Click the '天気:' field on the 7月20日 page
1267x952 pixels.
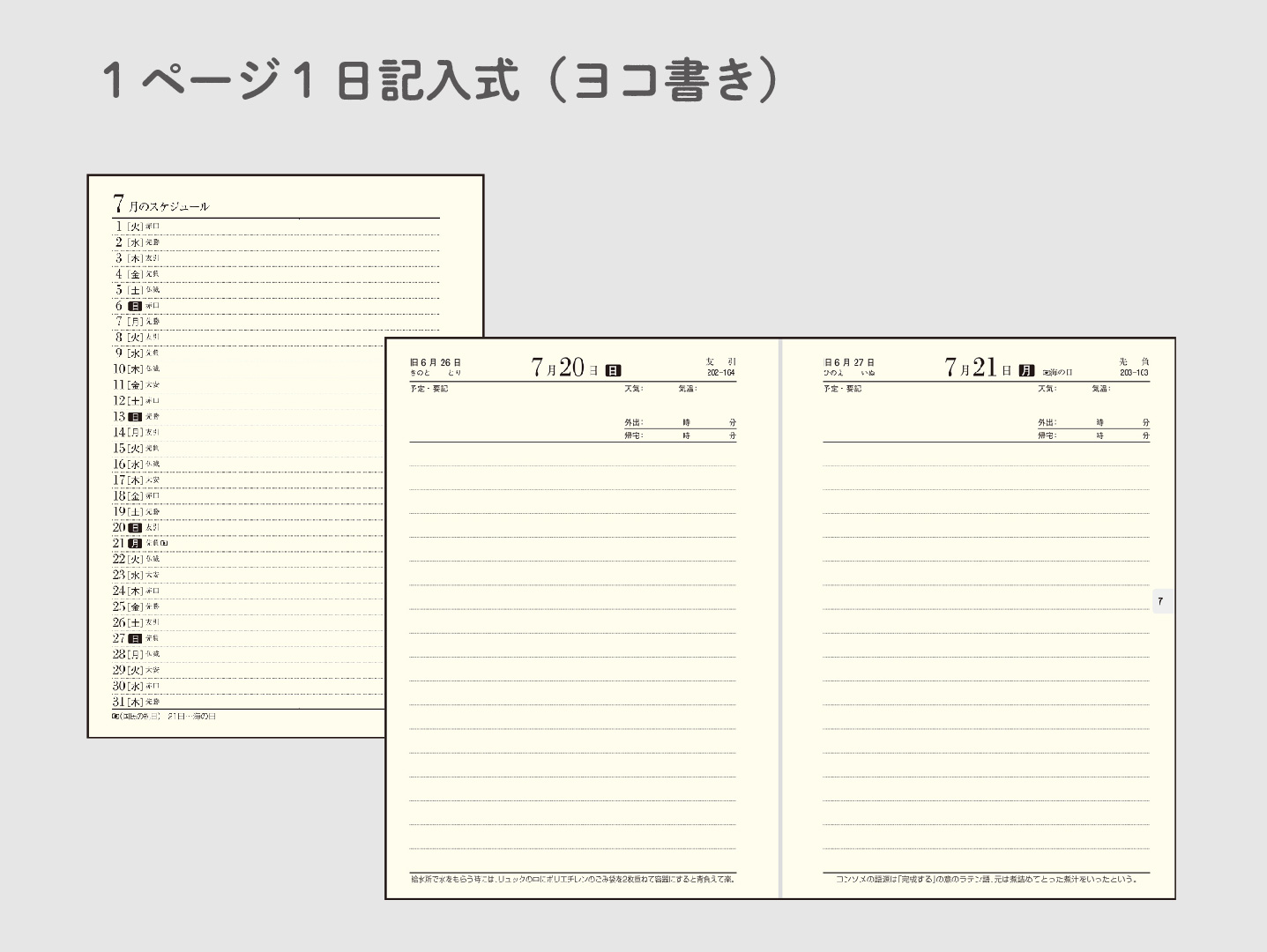pyautogui.click(x=634, y=389)
